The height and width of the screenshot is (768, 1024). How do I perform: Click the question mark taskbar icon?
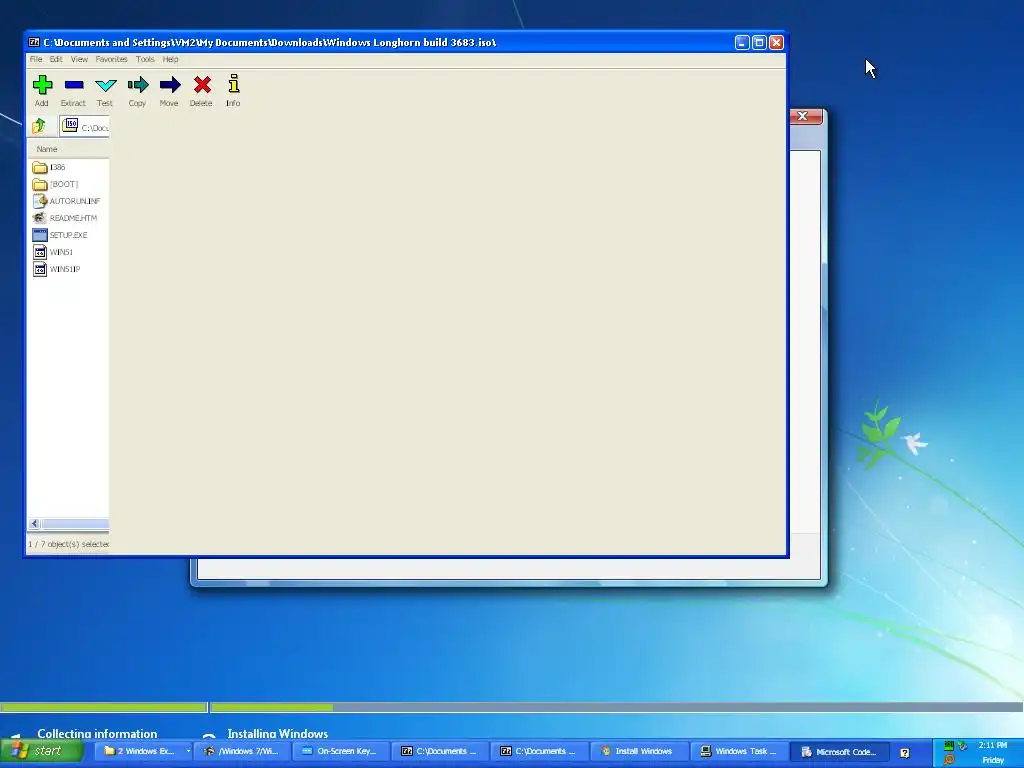(x=904, y=753)
